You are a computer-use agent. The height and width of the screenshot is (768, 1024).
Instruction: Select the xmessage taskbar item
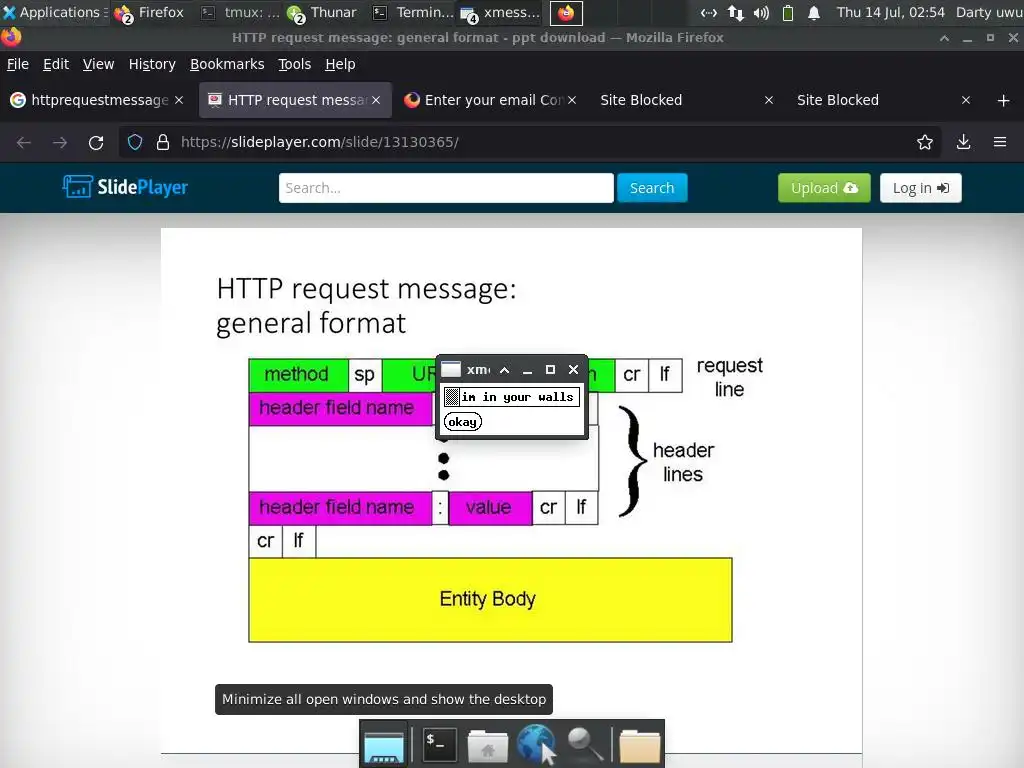tap(500, 12)
